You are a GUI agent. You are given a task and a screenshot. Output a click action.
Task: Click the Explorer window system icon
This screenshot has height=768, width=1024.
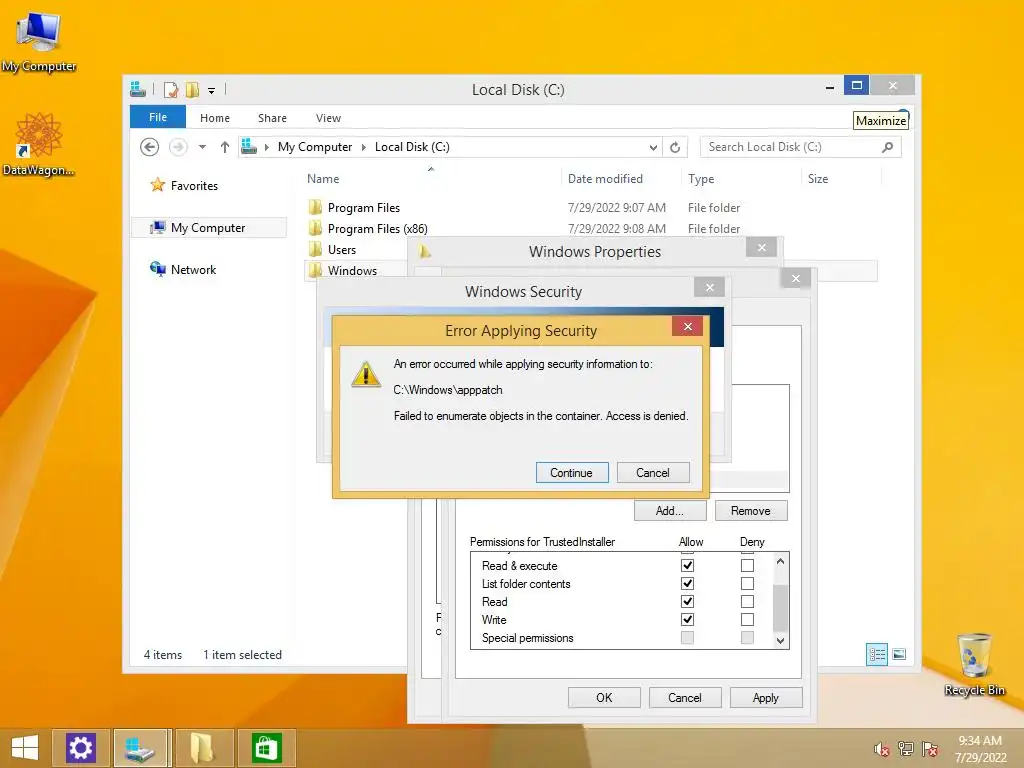click(138, 89)
